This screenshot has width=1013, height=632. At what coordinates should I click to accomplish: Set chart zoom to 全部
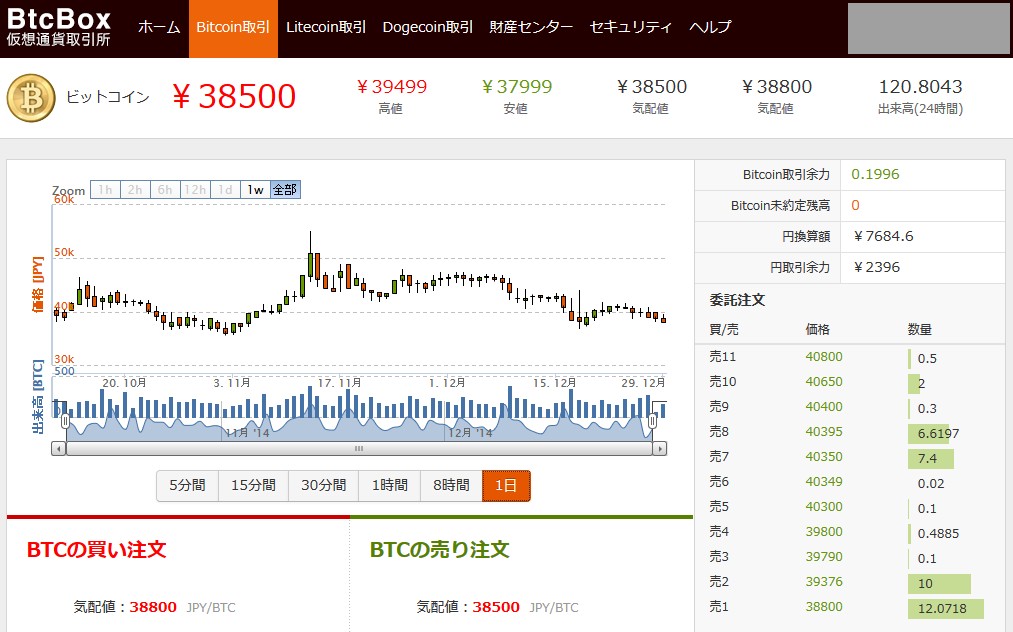[285, 189]
